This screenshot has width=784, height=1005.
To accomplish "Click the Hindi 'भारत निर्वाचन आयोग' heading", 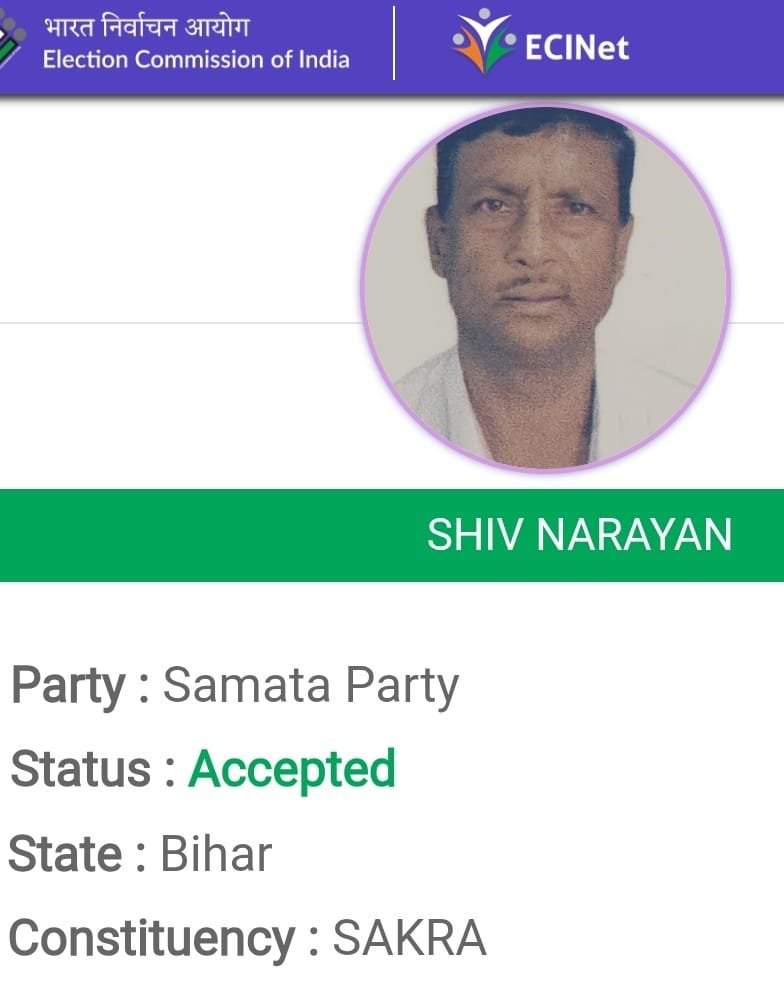I will pos(146,27).
